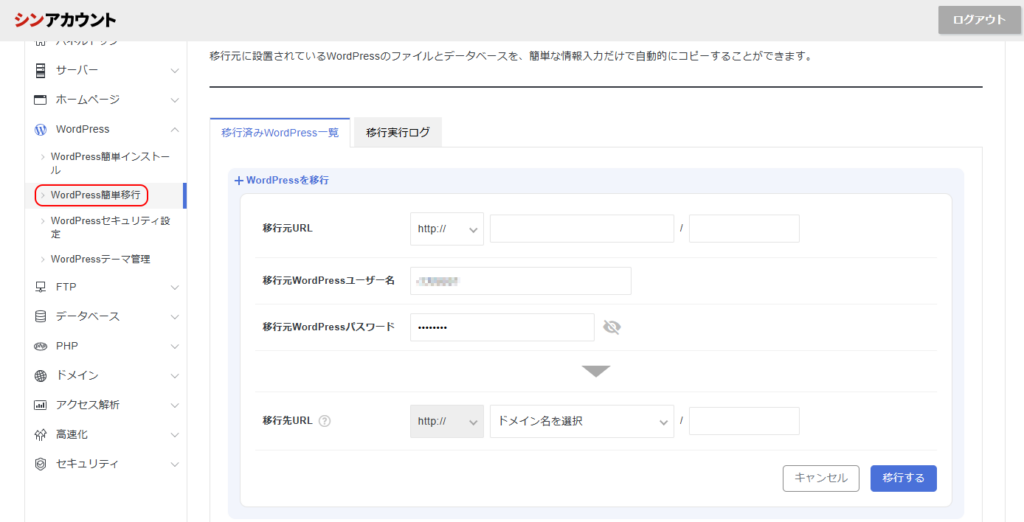
Task: Expand the セキュリティ menu chevron
Action: click(x=174, y=464)
